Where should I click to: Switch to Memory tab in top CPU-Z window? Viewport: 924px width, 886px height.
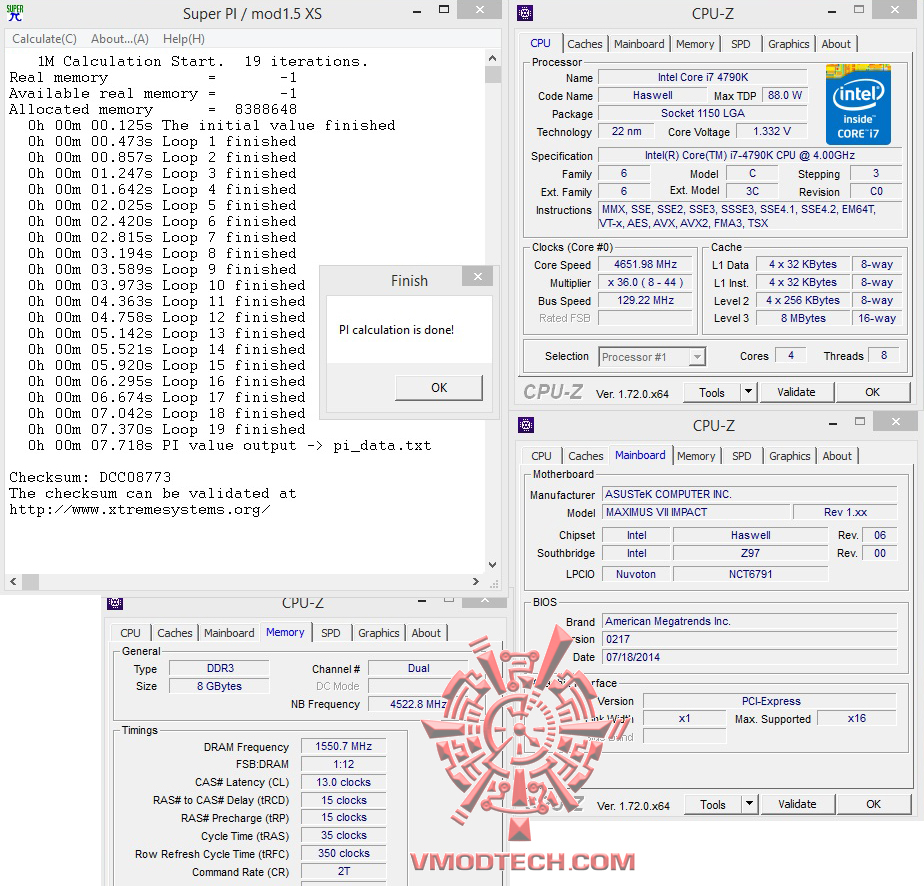point(695,44)
